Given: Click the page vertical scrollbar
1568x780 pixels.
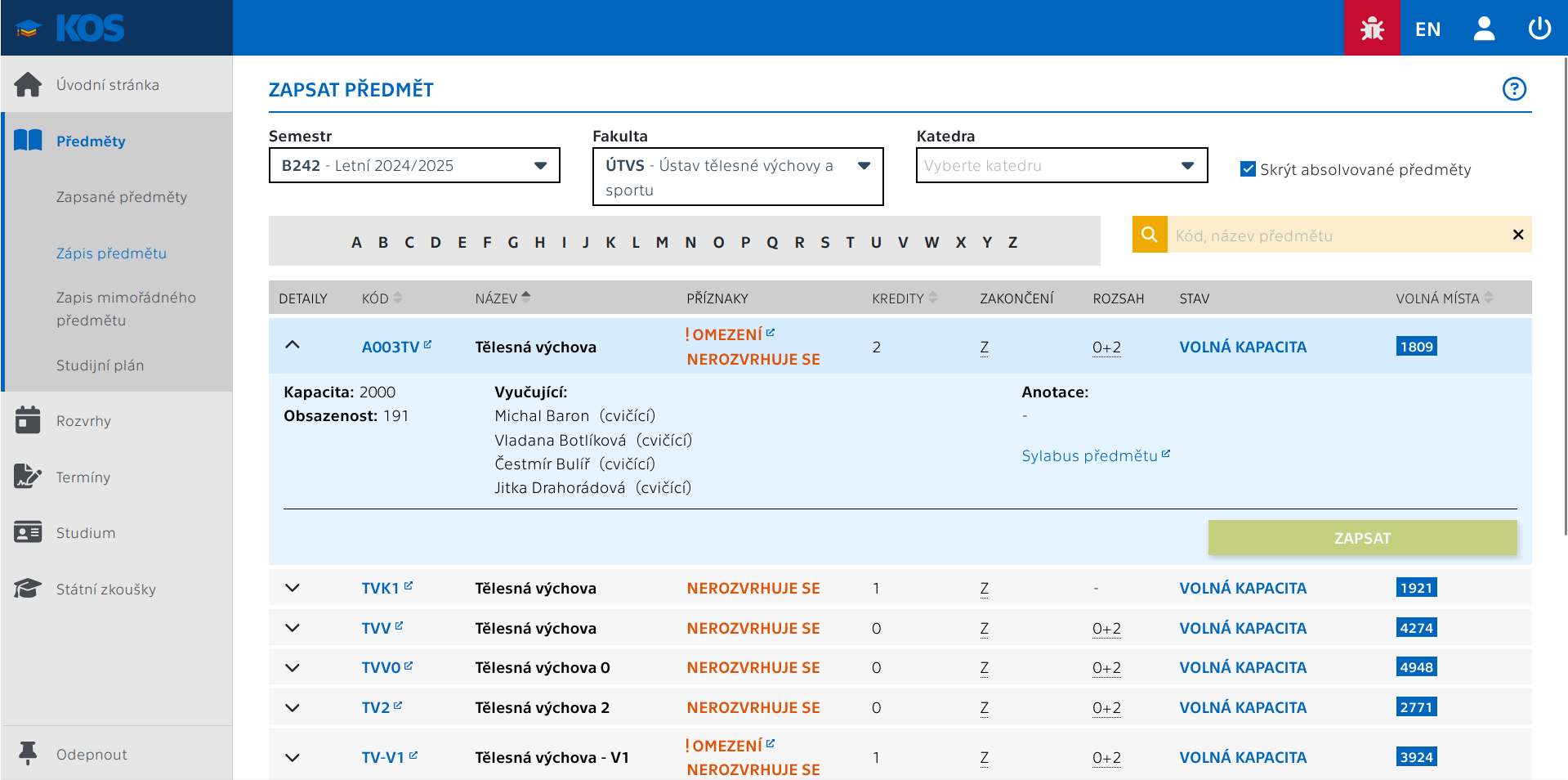Looking at the screenshot, I should (1564, 294).
